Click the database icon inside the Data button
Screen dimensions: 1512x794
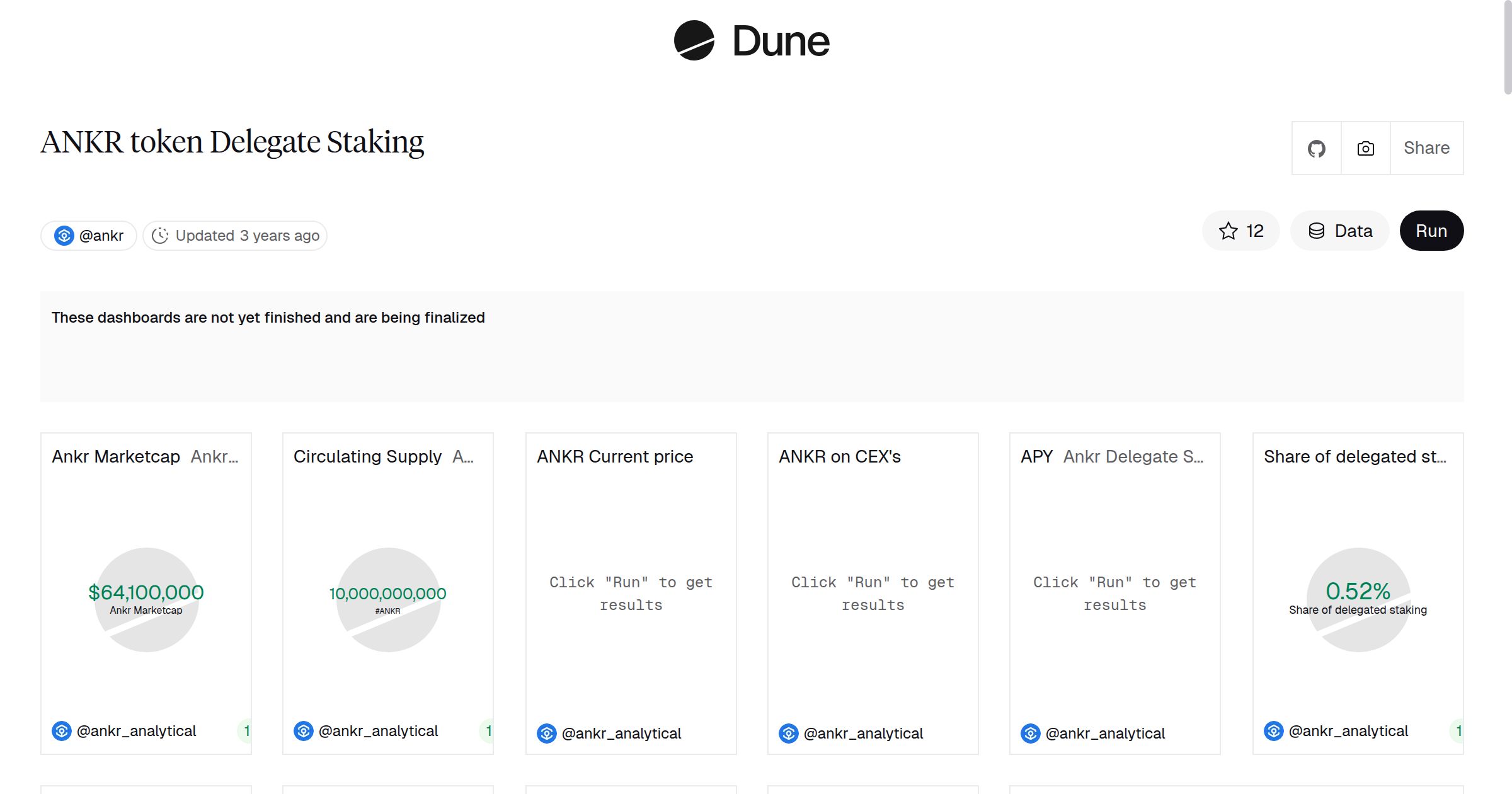pos(1318,231)
